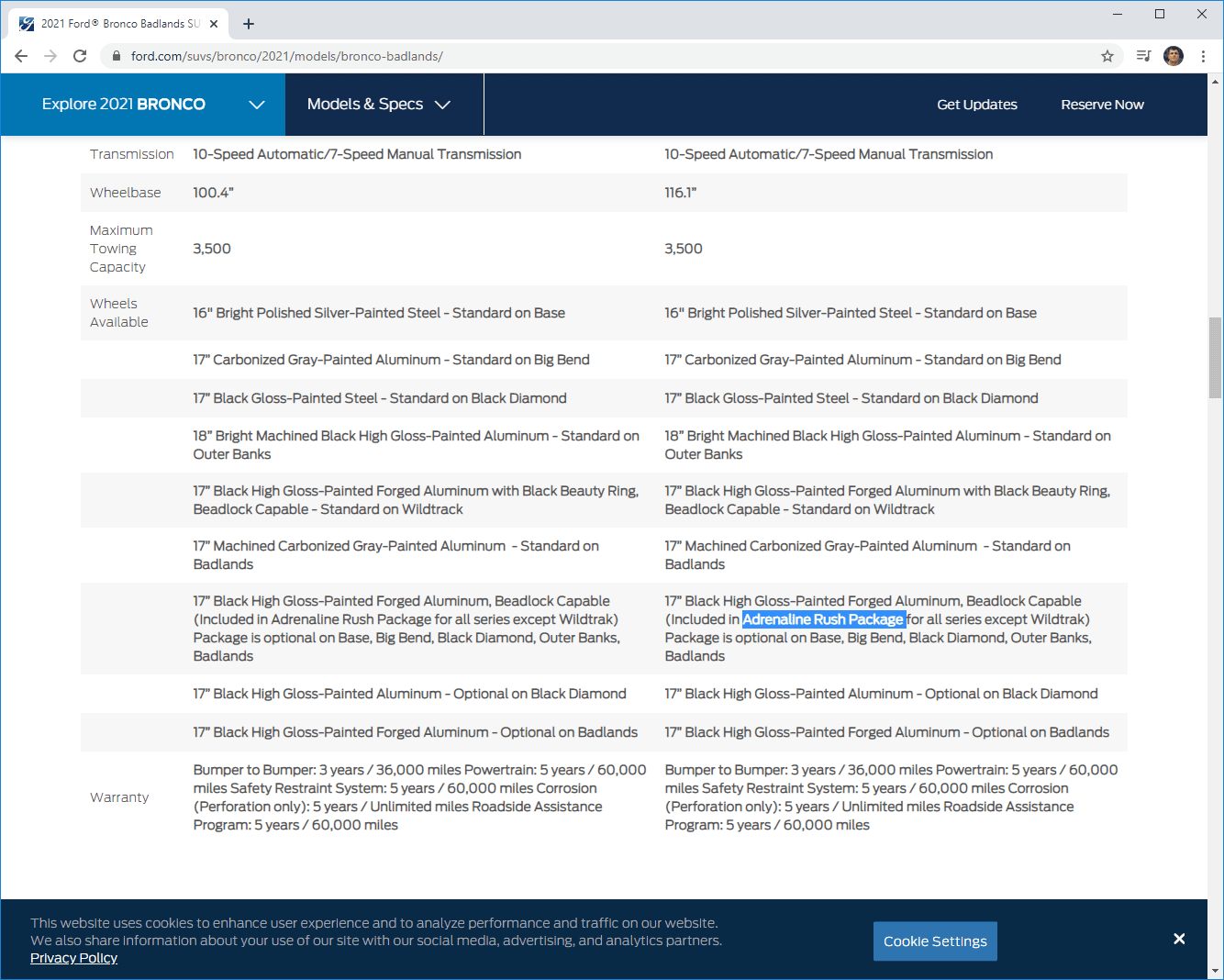Click the browser forward arrow
This screenshot has width=1224, height=980.
50,56
